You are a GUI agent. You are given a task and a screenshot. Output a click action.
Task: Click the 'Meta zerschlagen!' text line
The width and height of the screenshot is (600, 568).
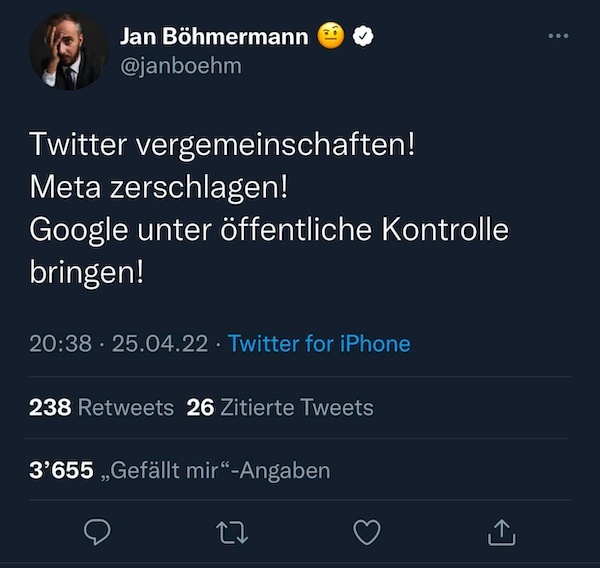pyautogui.click(x=159, y=186)
